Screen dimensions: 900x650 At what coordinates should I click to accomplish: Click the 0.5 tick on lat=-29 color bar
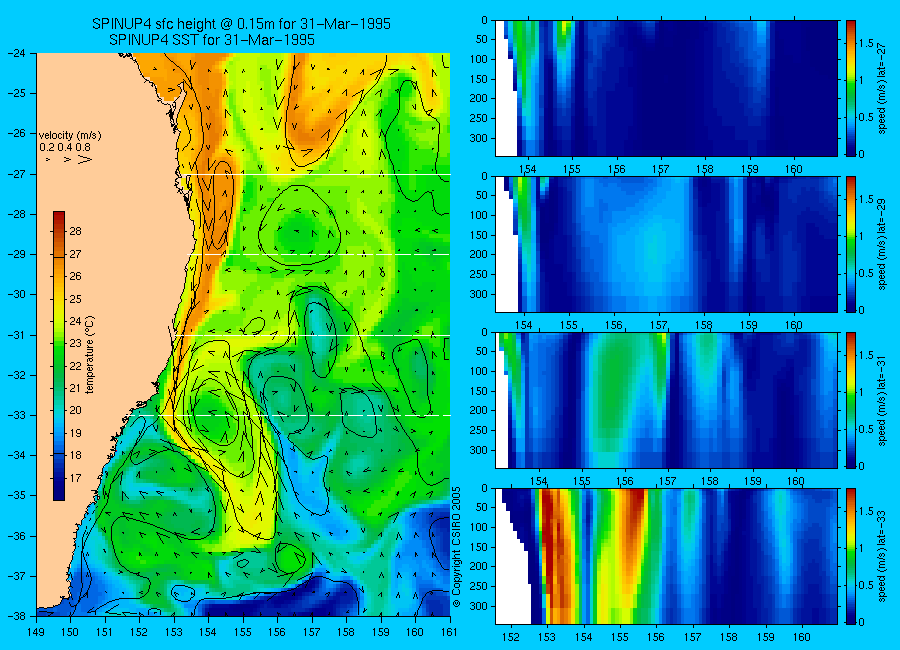(x=866, y=273)
